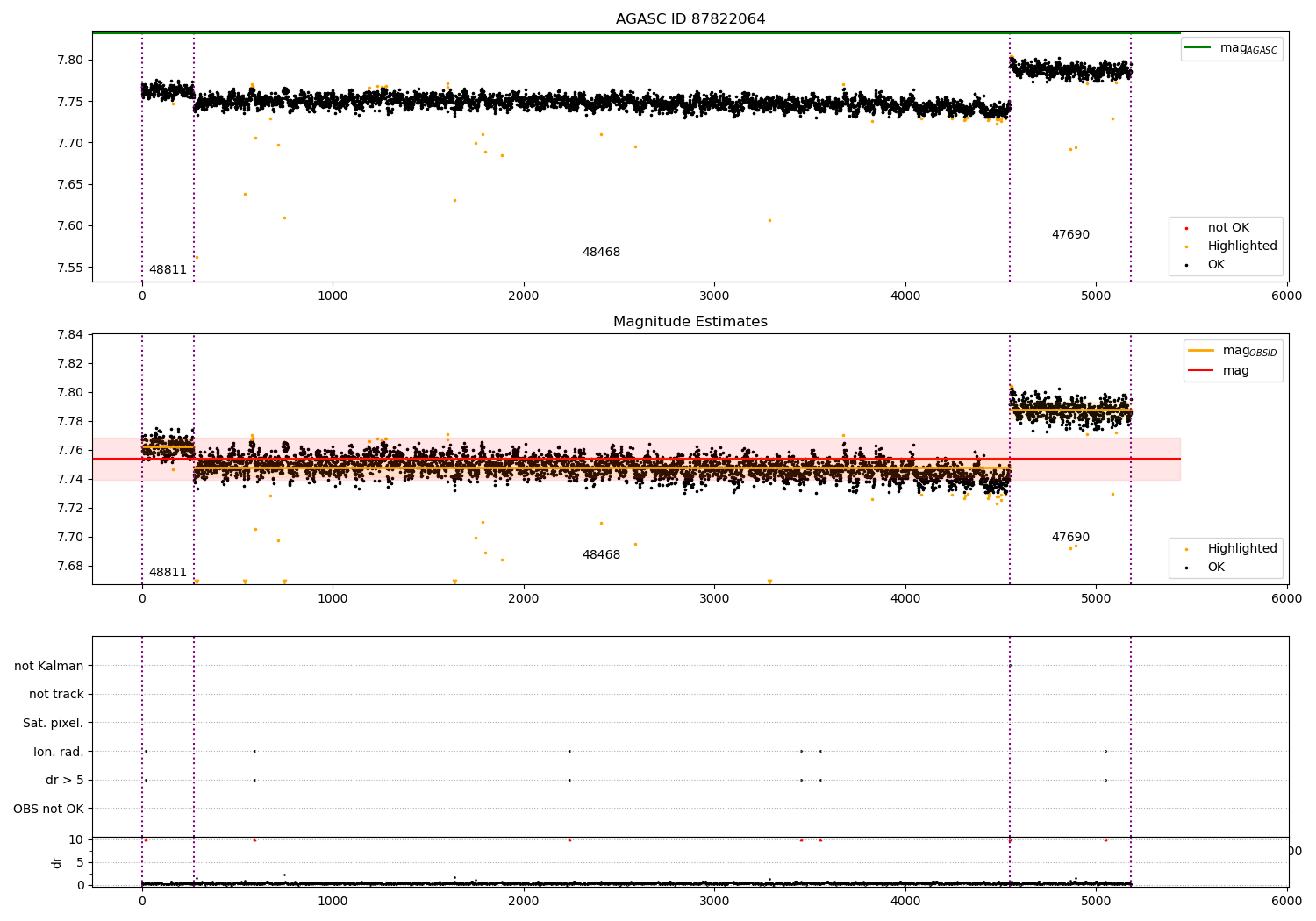This screenshot has width=1316, height=921.
Task: Click the 7.74 y-axis tick label
Action: point(71,479)
